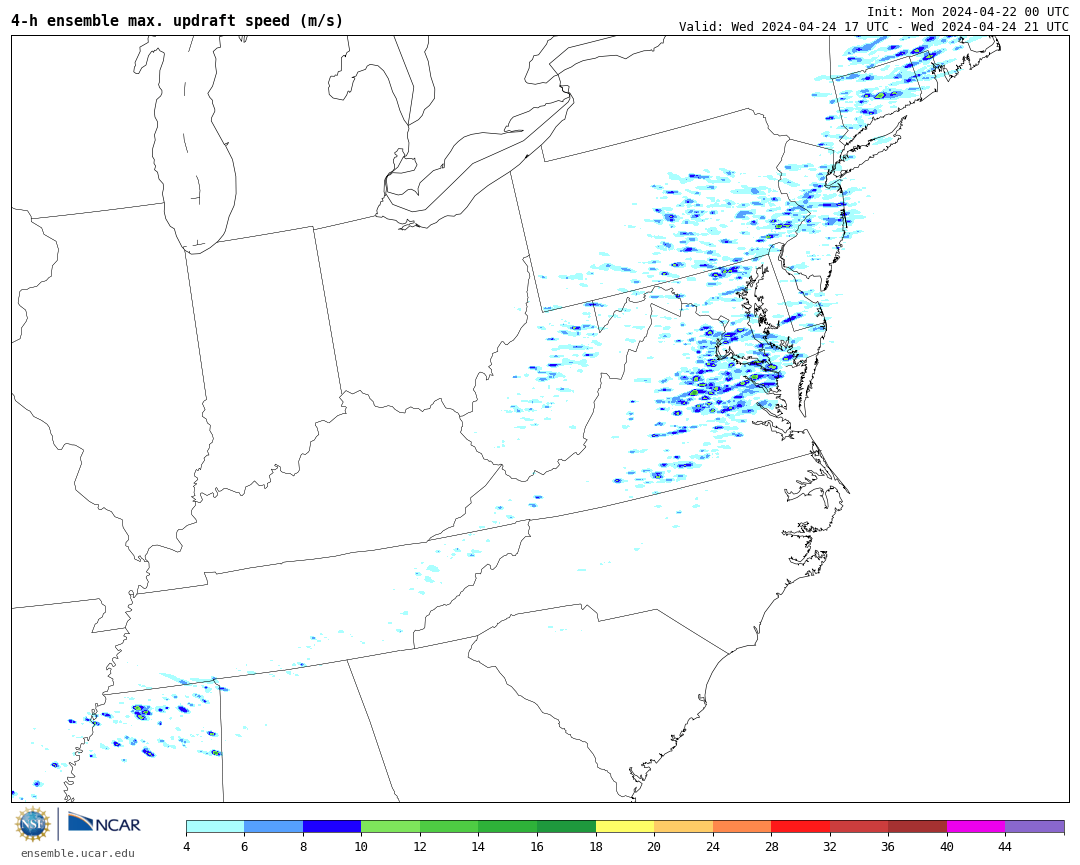
Task: Click the colorbar label '20'
Action: coord(654,846)
